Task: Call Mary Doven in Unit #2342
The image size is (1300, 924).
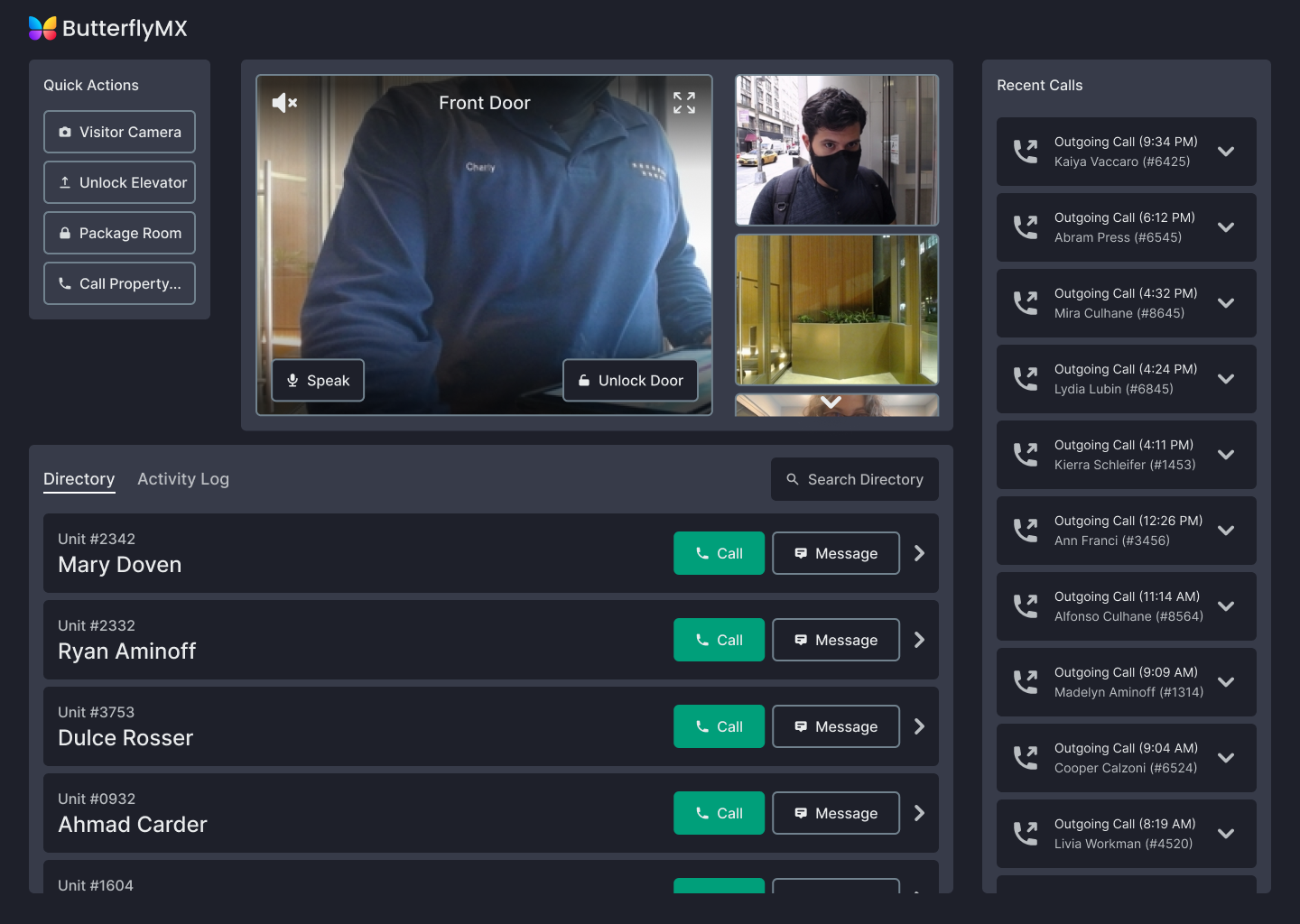Action: [719, 553]
